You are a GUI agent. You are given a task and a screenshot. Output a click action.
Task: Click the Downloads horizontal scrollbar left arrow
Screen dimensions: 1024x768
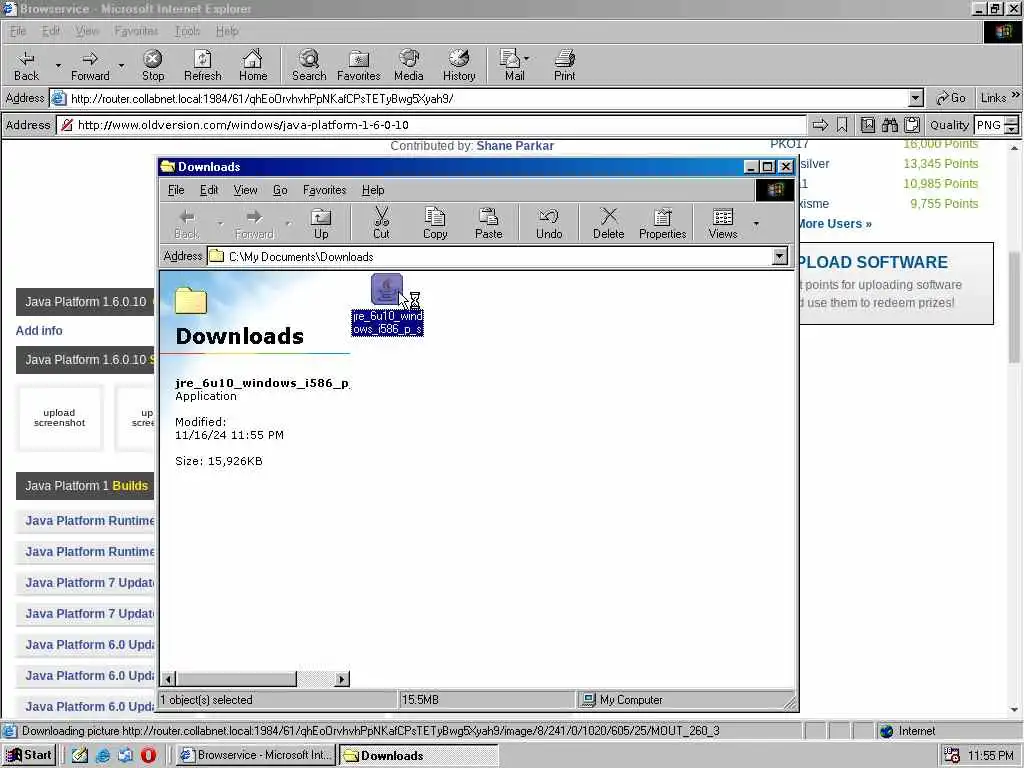[168, 679]
